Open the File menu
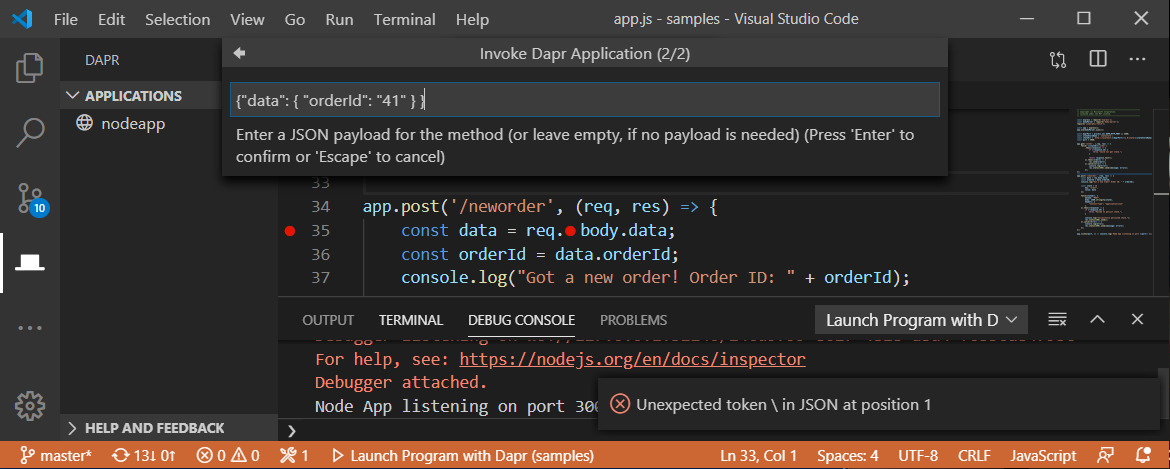Image resolution: width=1170 pixels, height=469 pixels. [66, 19]
